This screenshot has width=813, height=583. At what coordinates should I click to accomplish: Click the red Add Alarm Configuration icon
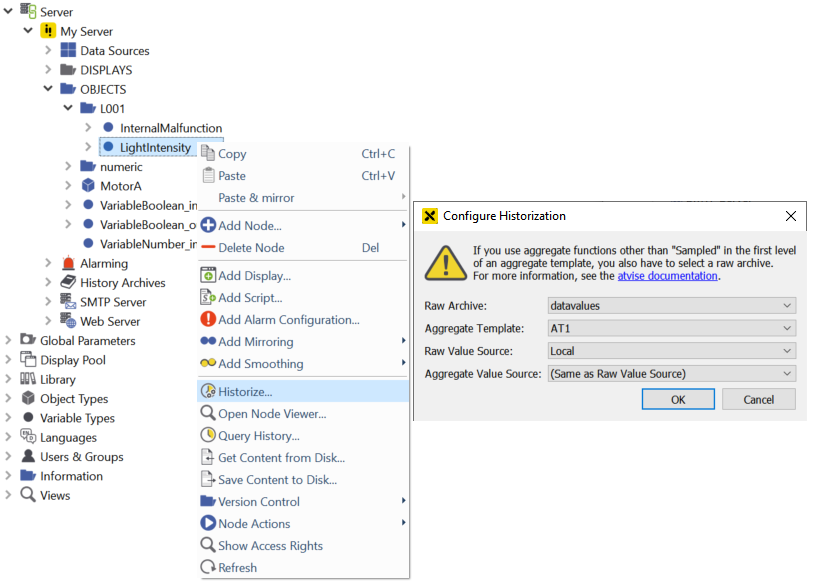208,320
